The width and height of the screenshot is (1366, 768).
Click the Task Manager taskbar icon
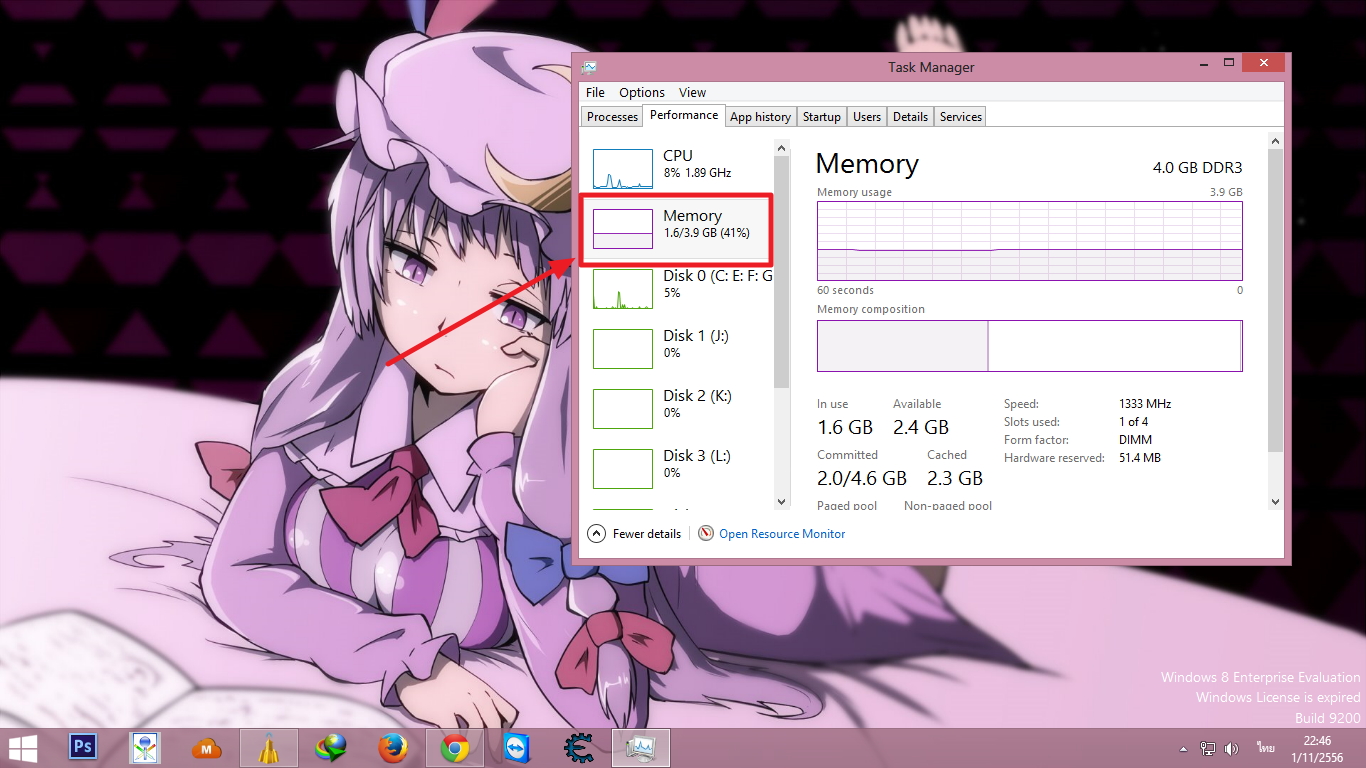pyautogui.click(x=640, y=748)
